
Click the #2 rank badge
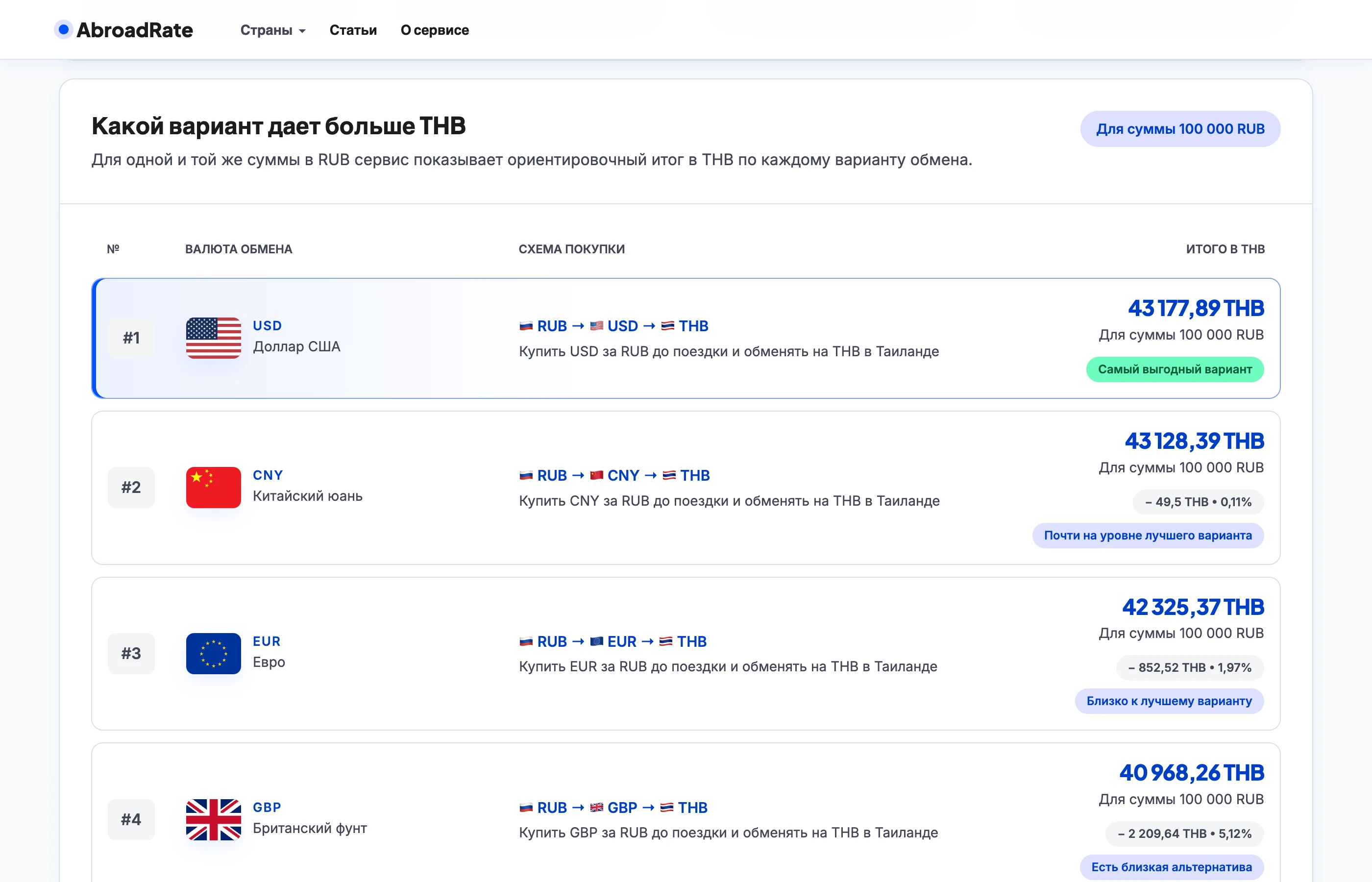click(x=131, y=488)
